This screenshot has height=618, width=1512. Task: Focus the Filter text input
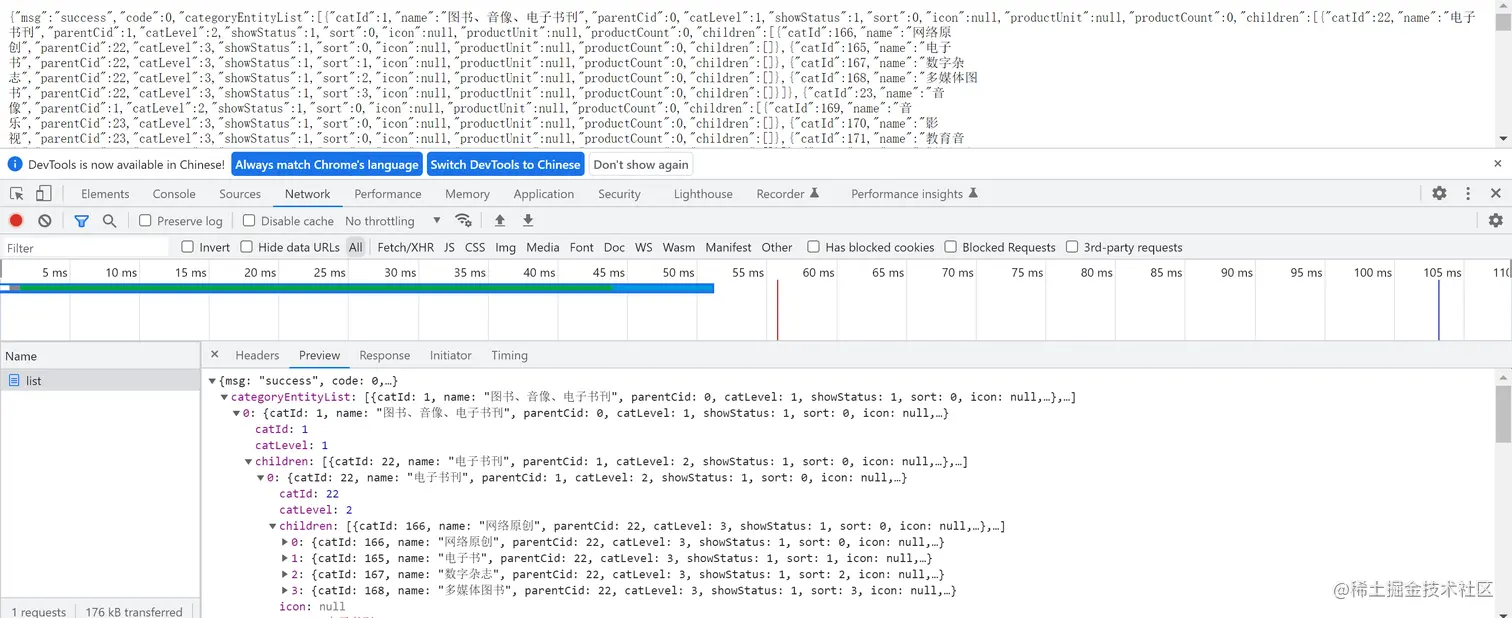(x=87, y=247)
